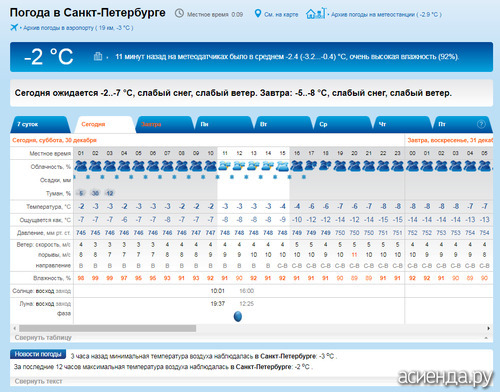This screenshot has height=392, width=500.
Task: Click the Облачность, % row label
Action: pos(51,167)
